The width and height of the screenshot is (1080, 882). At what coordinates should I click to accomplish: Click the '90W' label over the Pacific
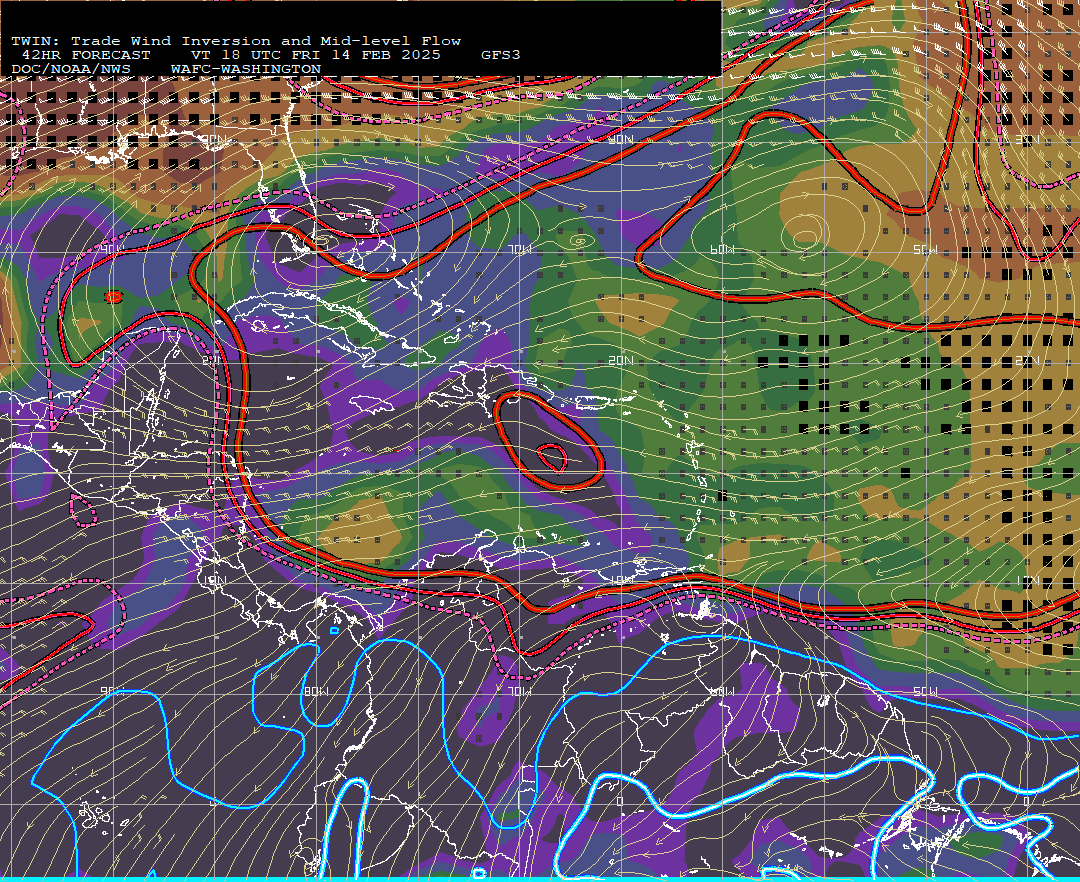coord(112,691)
